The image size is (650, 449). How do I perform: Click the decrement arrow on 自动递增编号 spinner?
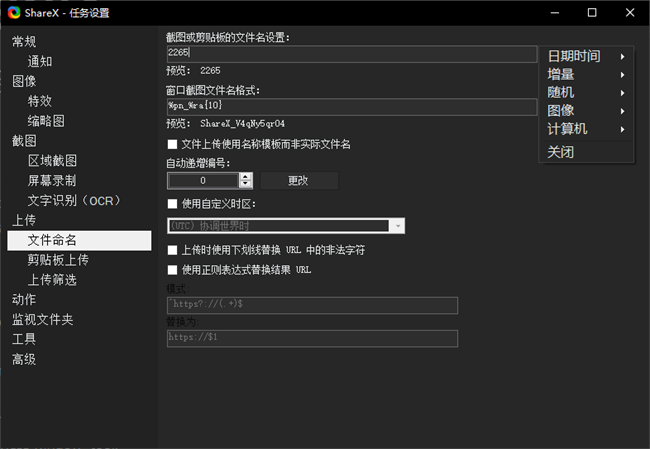tap(246, 185)
